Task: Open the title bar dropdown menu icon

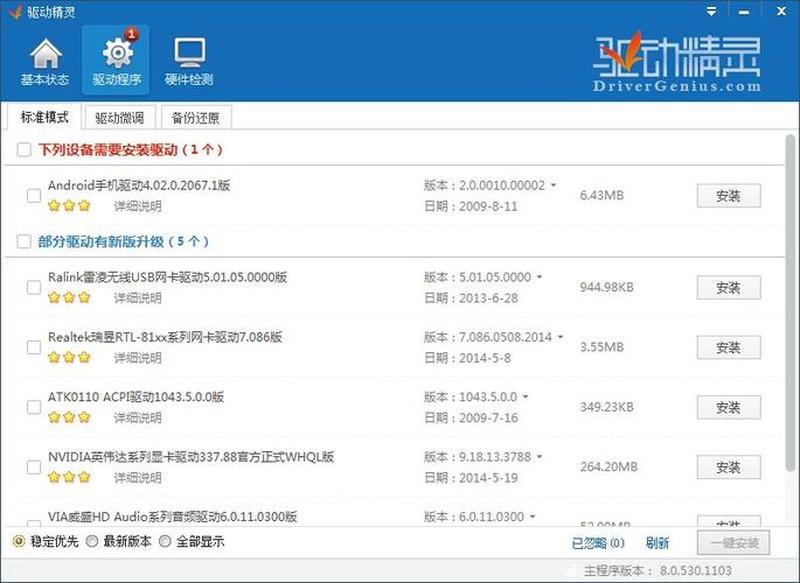Action: 711,11
